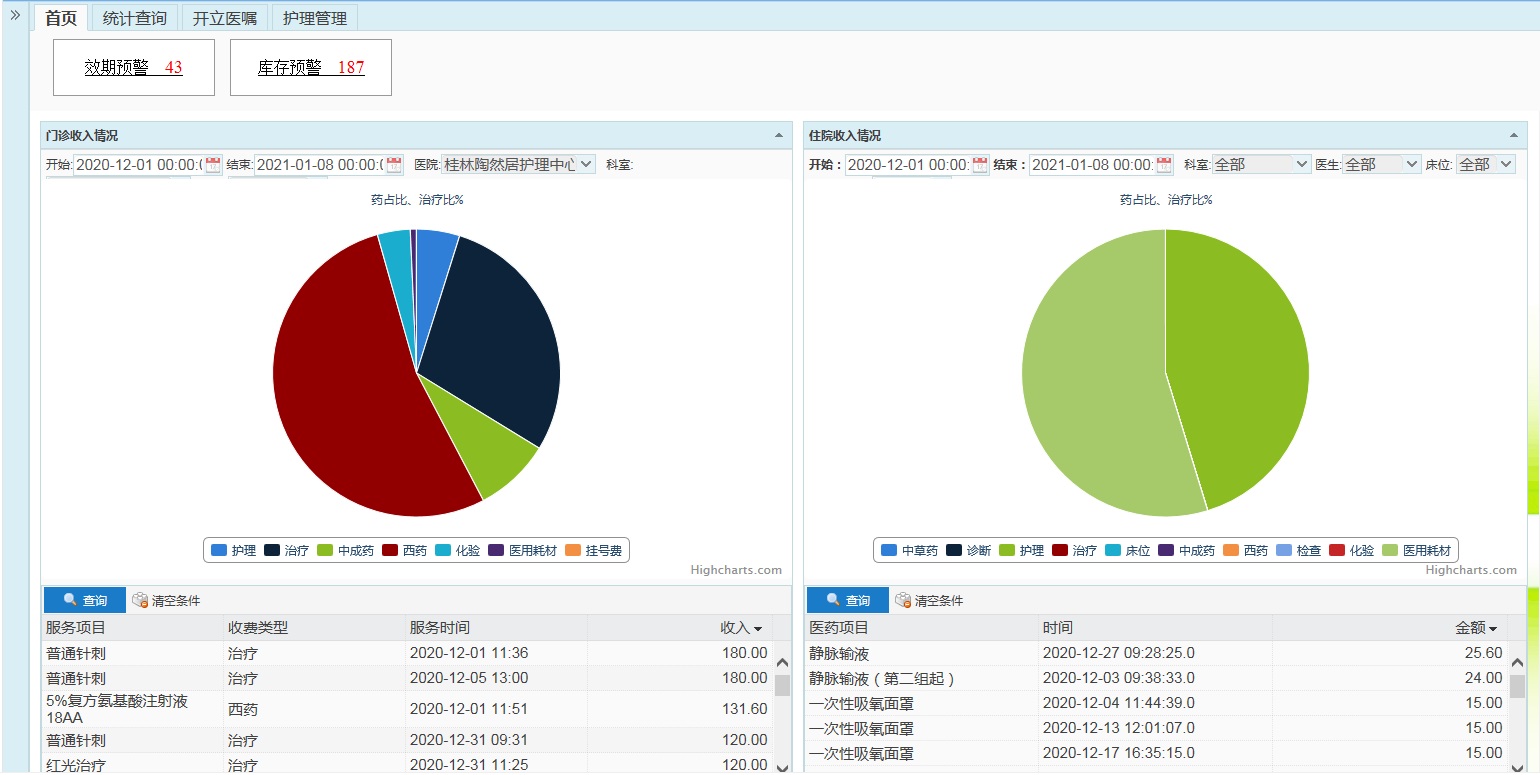Toggle 医用耗材 legend in inpatient chart

tap(1417, 551)
